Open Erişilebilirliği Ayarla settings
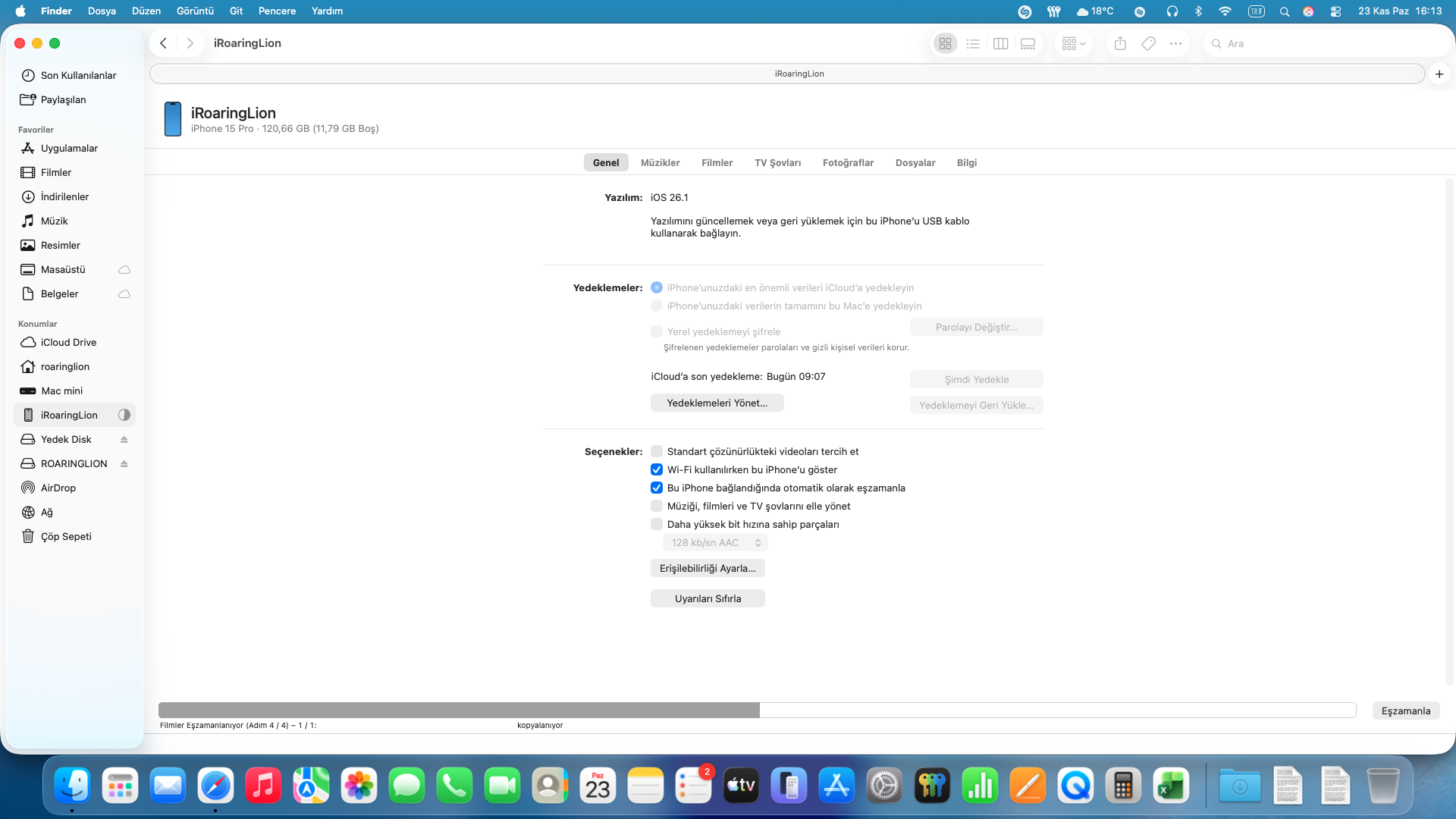Image resolution: width=1456 pixels, height=819 pixels. [x=708, y=568]
